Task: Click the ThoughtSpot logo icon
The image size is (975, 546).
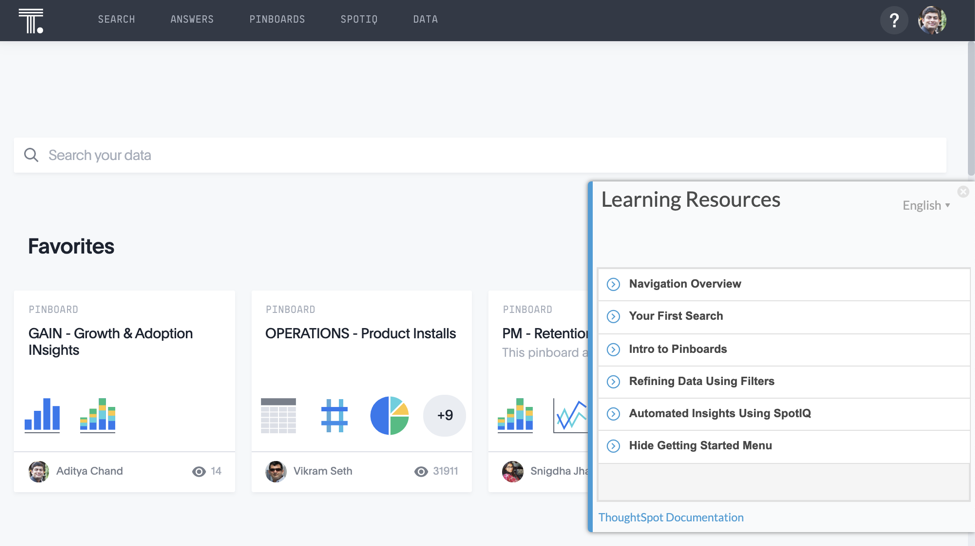Action: pos(30,21)
